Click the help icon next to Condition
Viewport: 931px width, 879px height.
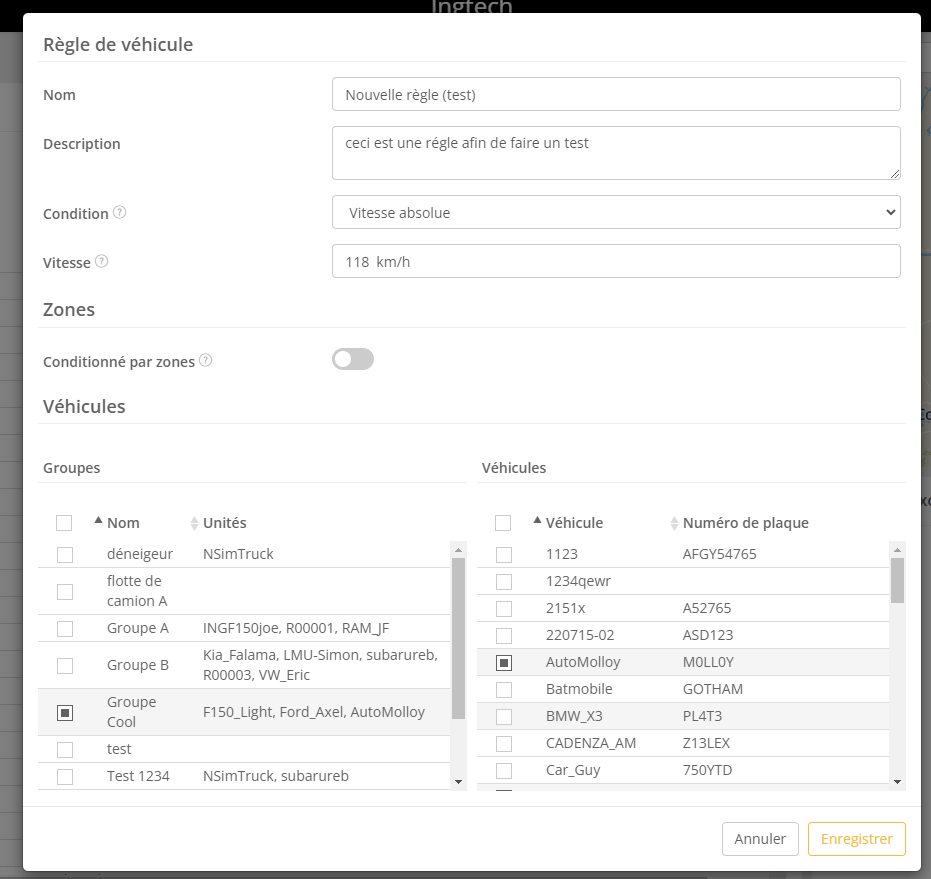(x=120, y=213)
